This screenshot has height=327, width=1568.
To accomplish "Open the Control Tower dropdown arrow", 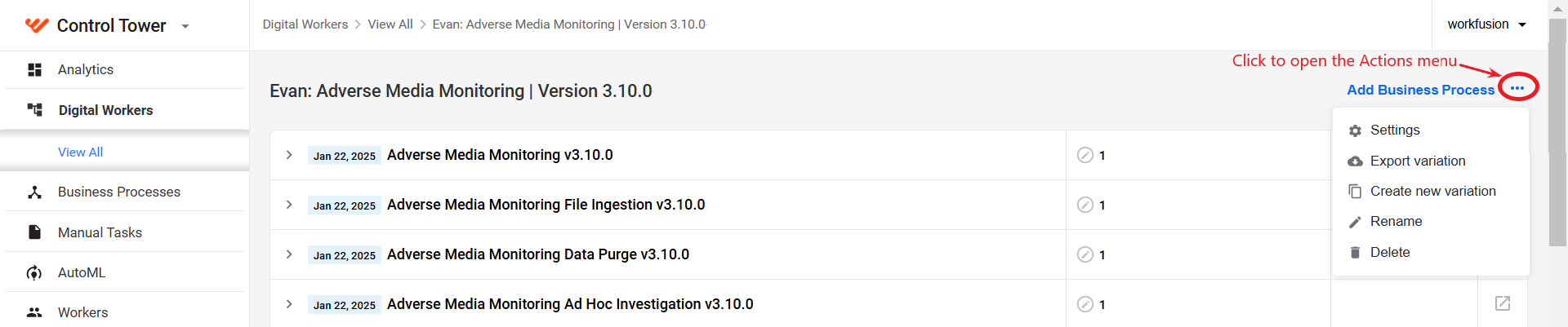I will tap(185, 26).
